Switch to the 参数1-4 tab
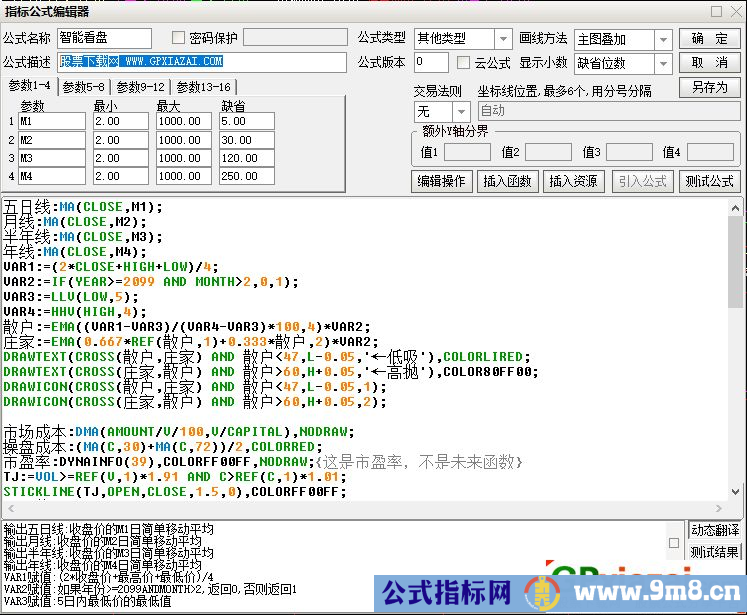 click(x=30, y=86)
